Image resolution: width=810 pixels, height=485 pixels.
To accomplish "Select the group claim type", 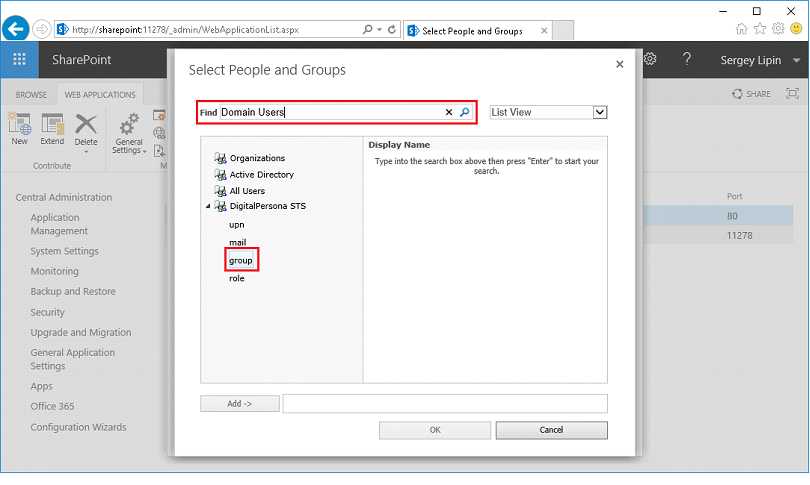I will pos(241,260).
